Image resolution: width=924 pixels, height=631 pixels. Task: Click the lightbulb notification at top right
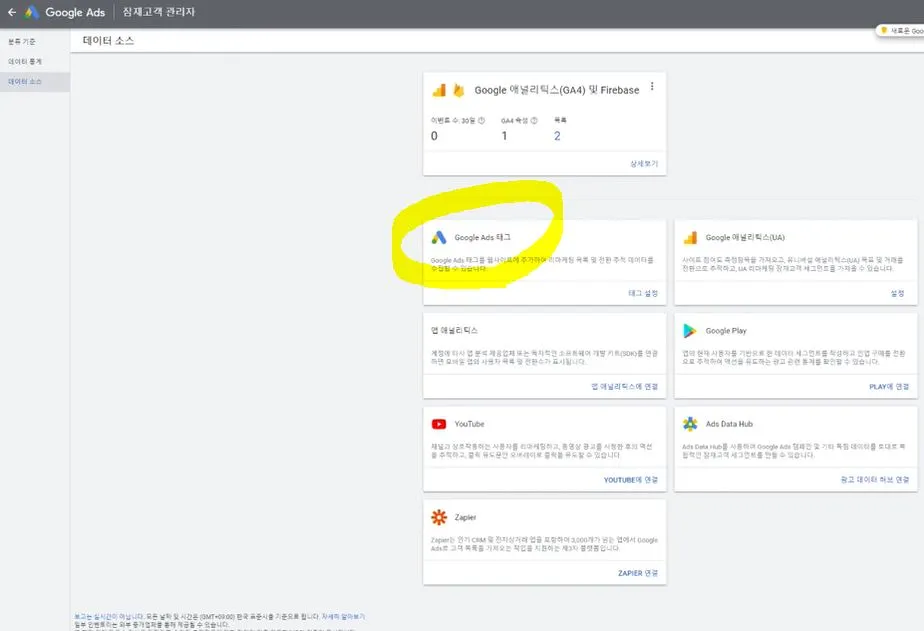[900, 31]
